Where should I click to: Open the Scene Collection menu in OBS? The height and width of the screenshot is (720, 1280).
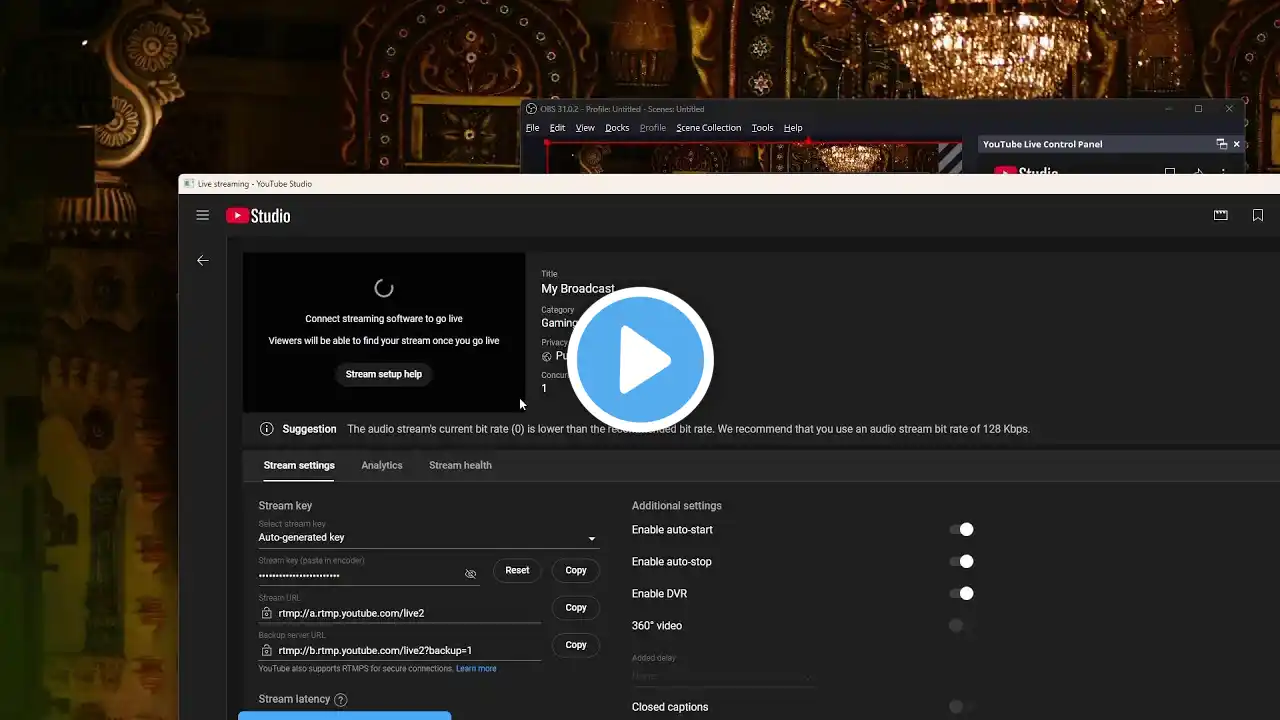708,128
